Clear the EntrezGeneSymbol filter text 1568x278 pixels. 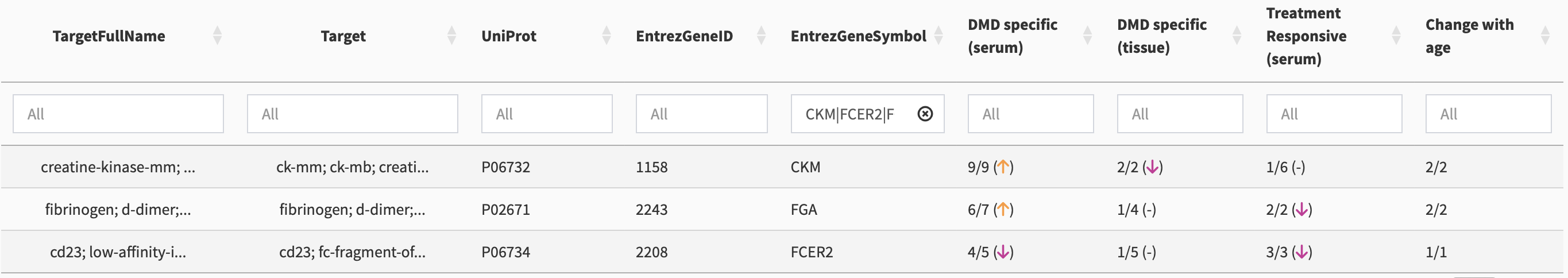click(925, 114)
